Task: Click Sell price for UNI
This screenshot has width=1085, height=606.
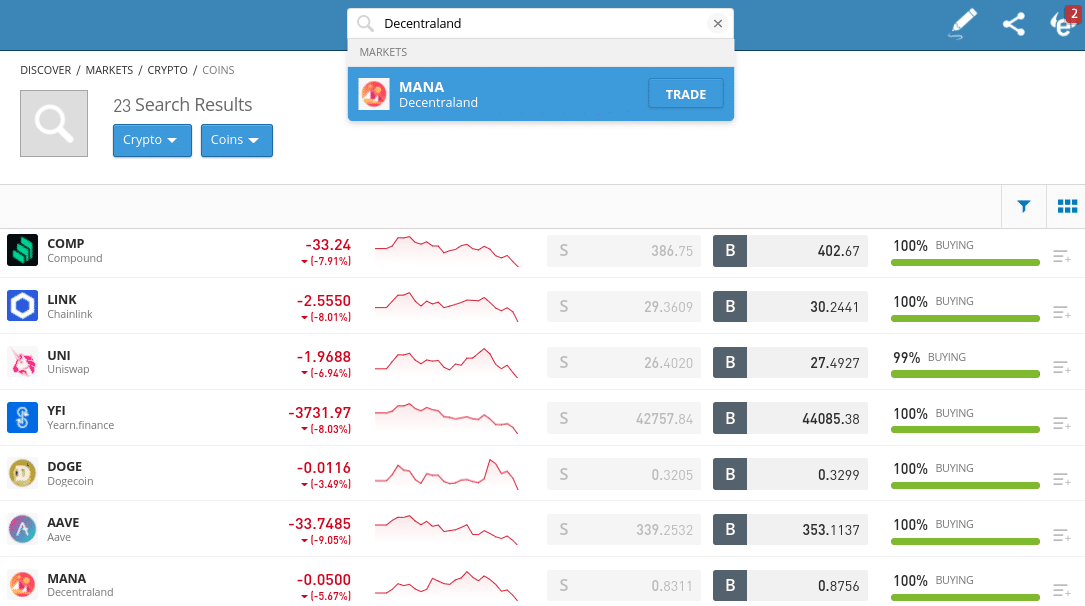Action: (623, 362)
